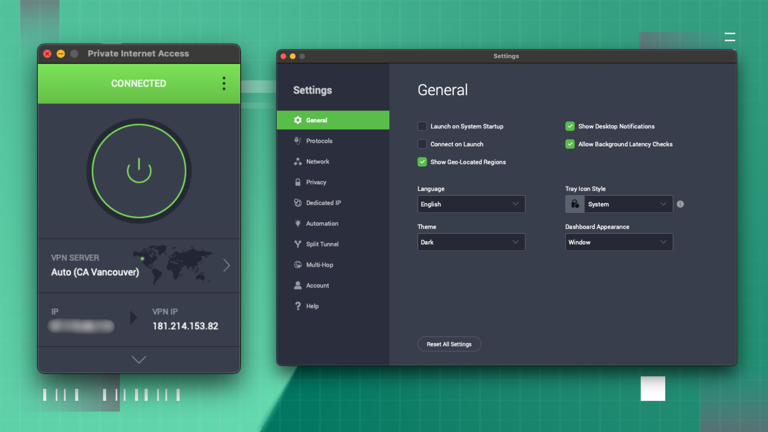Screen dimensions: 768x432
Task: Click the Reset All Settings button
Action: pos(449,344)
